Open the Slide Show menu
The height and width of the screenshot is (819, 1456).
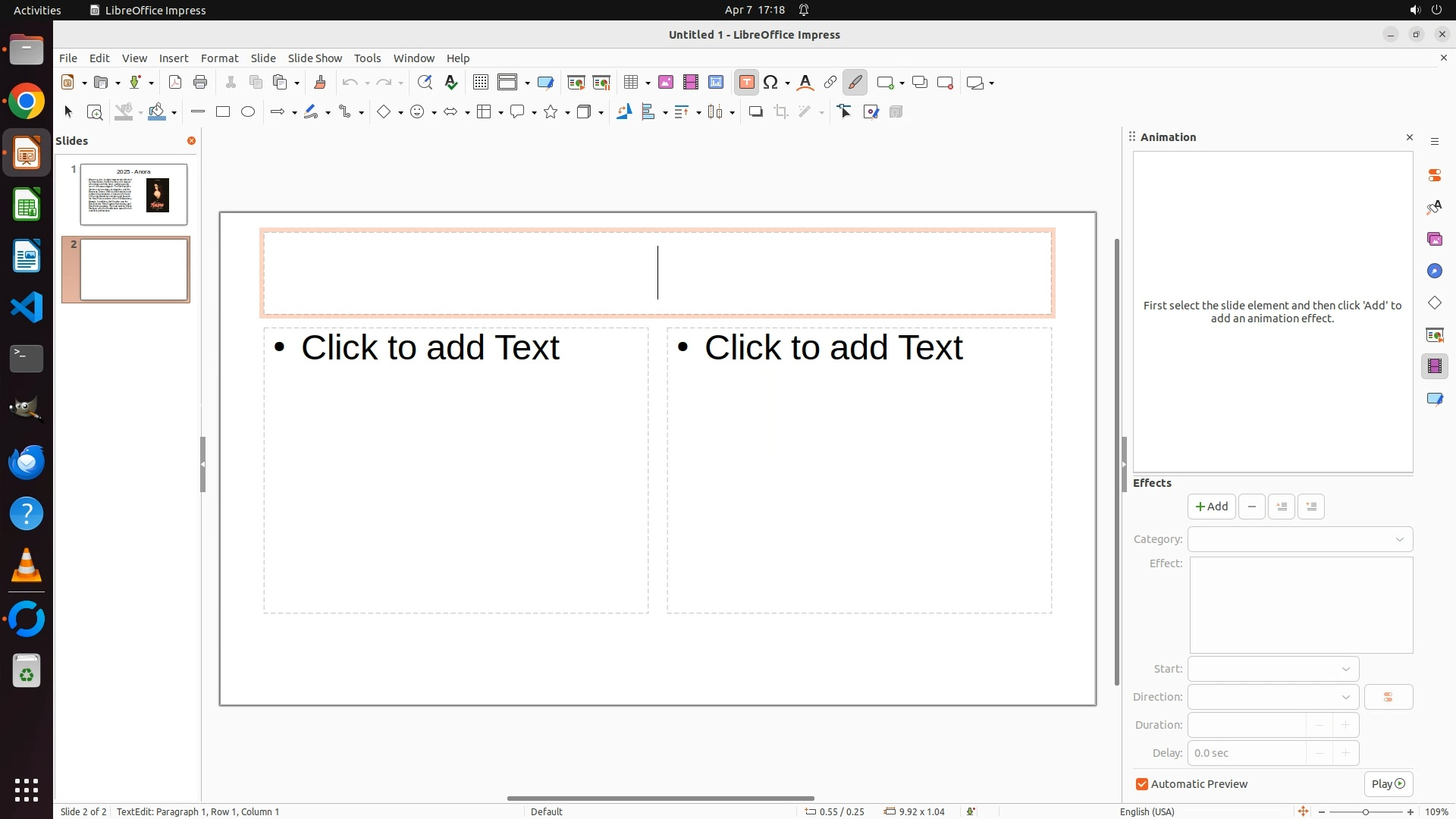click(315, 58)
